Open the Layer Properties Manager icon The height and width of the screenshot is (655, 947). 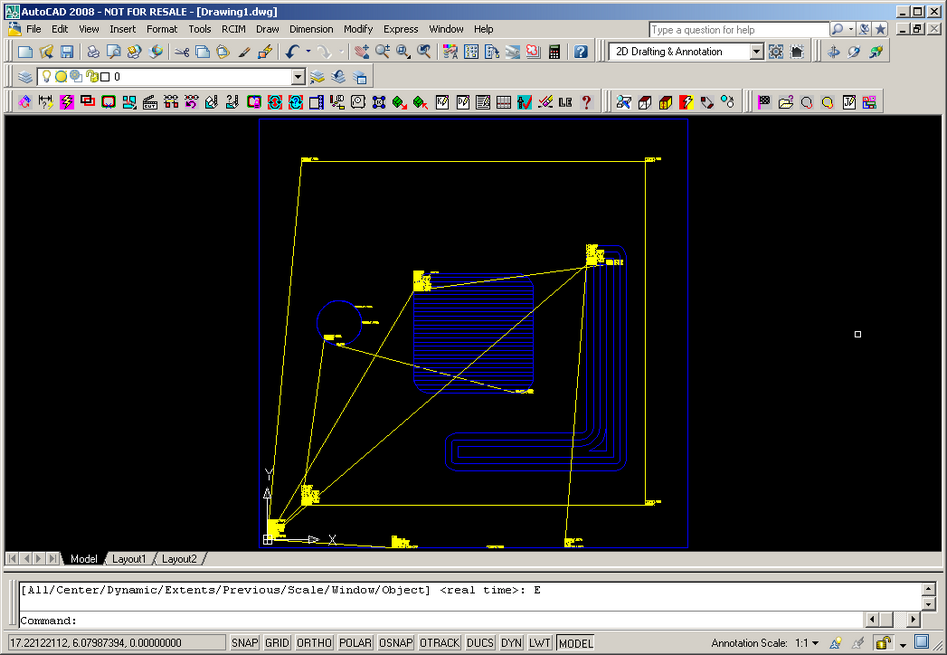click(25, 77)
